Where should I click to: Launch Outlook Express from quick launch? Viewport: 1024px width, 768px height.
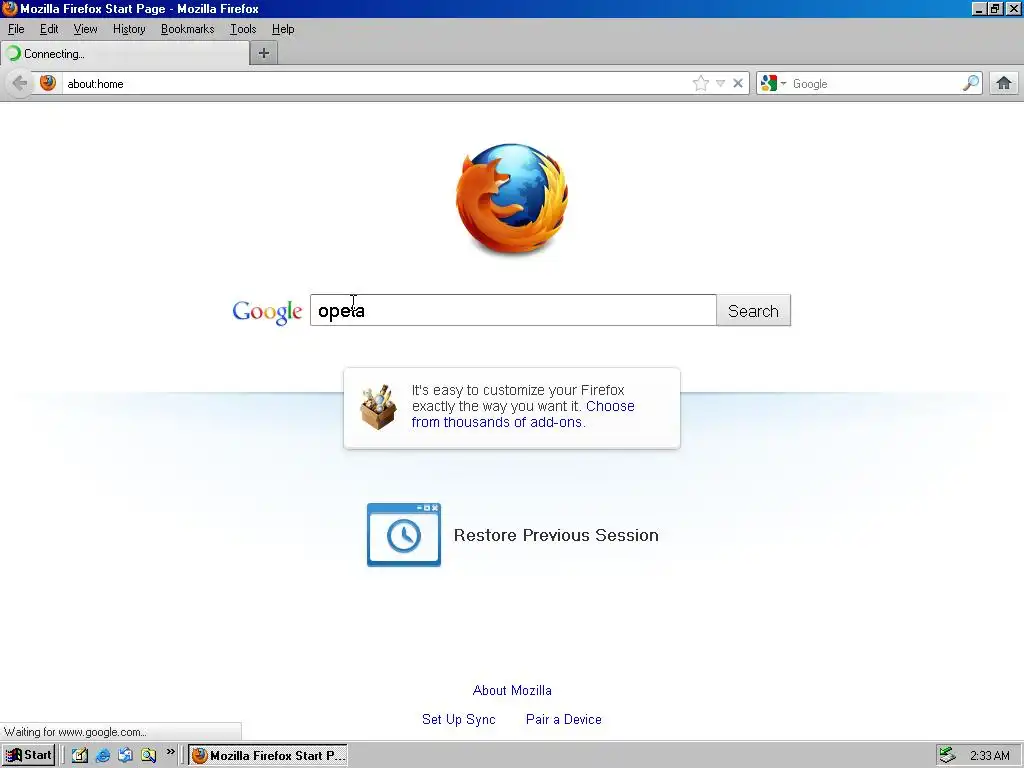click(x=125, y=755)
